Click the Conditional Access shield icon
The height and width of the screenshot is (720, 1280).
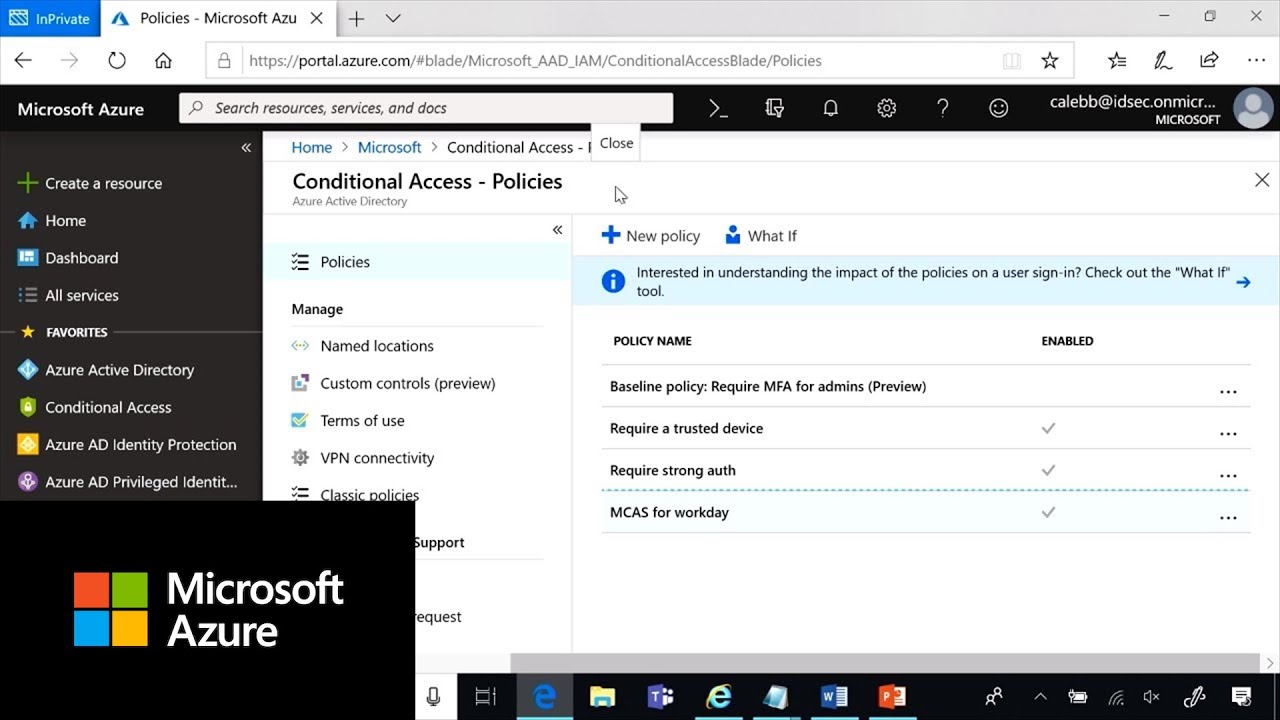click(x=28, y=407)
